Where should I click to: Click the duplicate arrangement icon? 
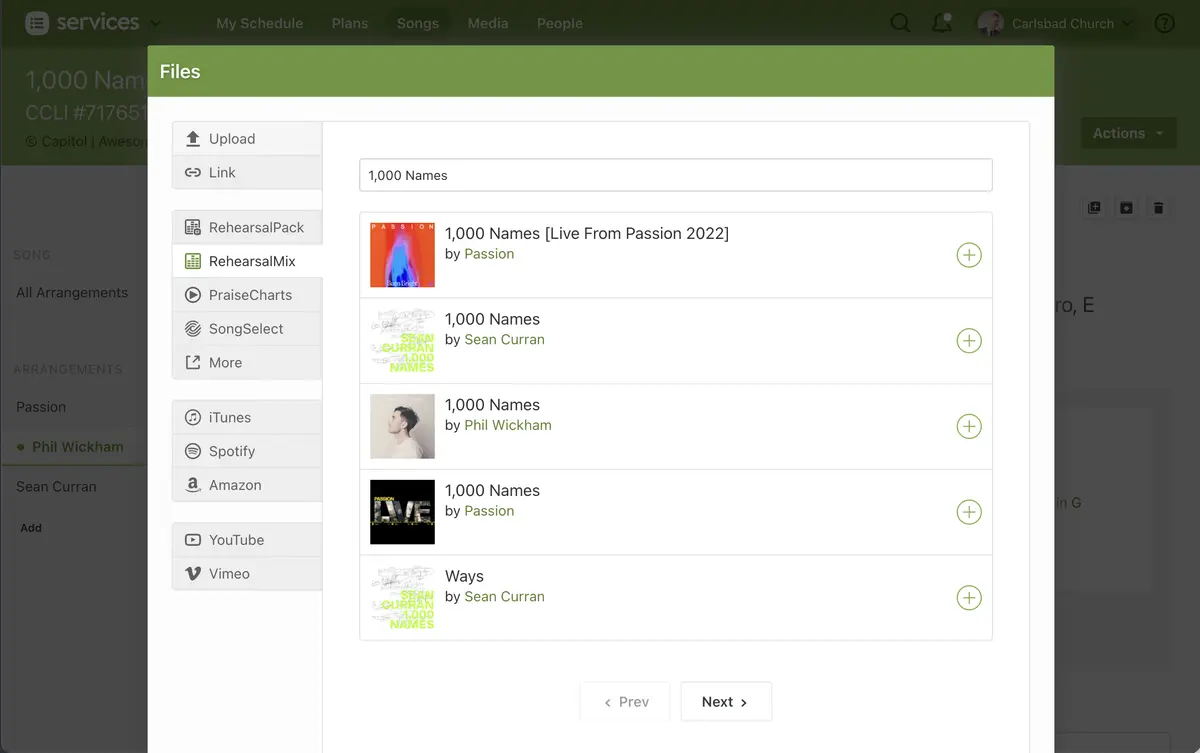(x=1094, y=208)
